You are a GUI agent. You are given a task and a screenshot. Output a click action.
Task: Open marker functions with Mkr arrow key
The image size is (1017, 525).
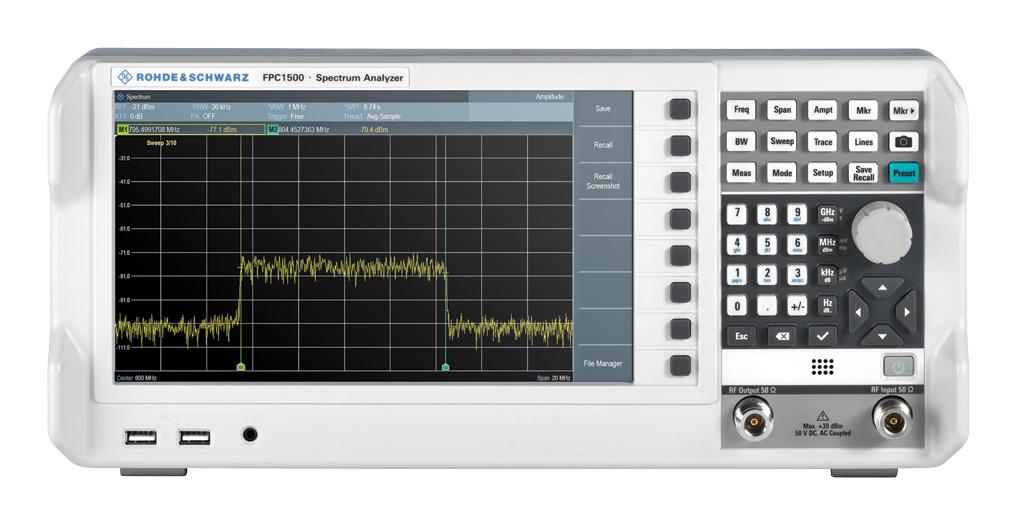click(904, 111)
